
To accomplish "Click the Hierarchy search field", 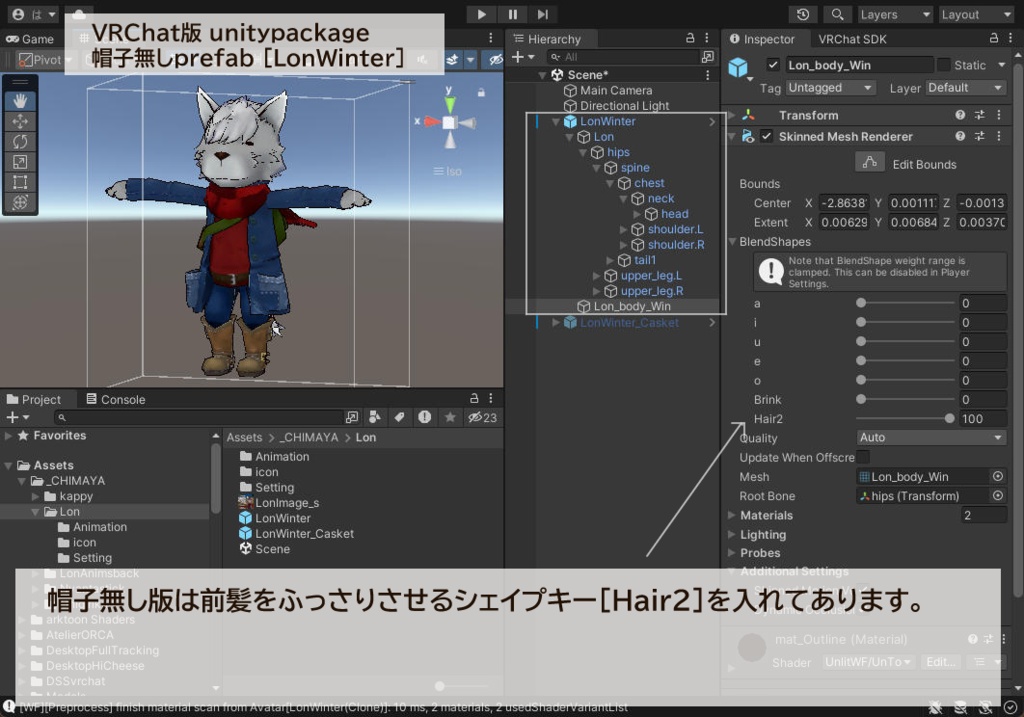I will tap(622, 57).
